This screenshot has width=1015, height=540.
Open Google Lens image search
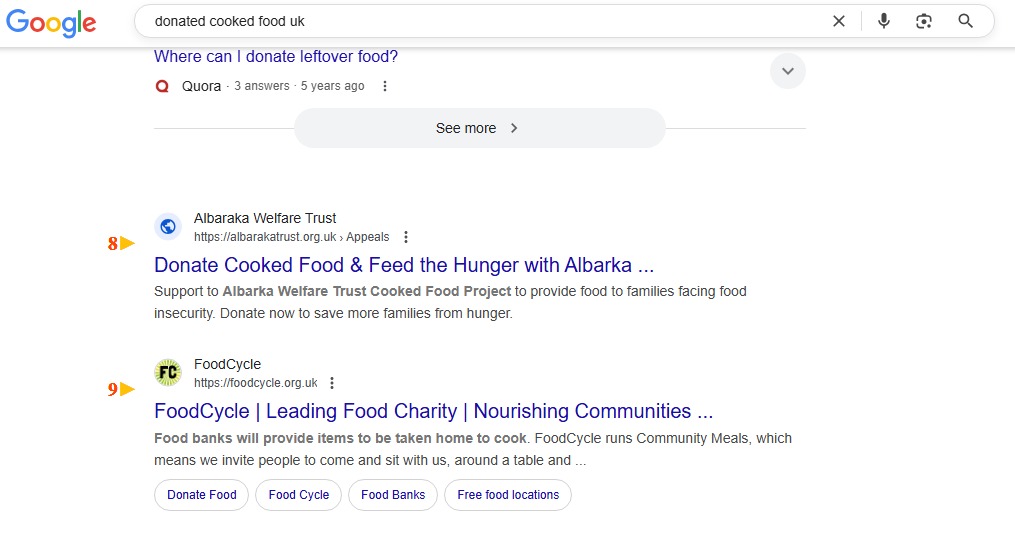click(x=924, y=21)
